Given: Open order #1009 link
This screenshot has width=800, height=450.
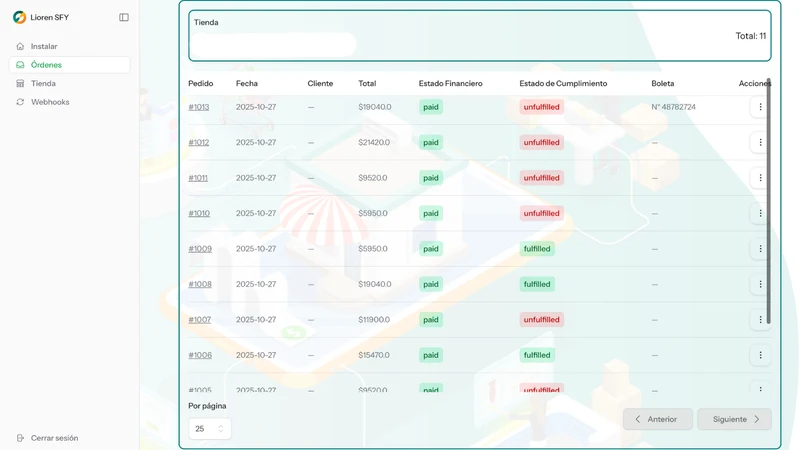Looking at the screenshot, I should tap(200, 249).
